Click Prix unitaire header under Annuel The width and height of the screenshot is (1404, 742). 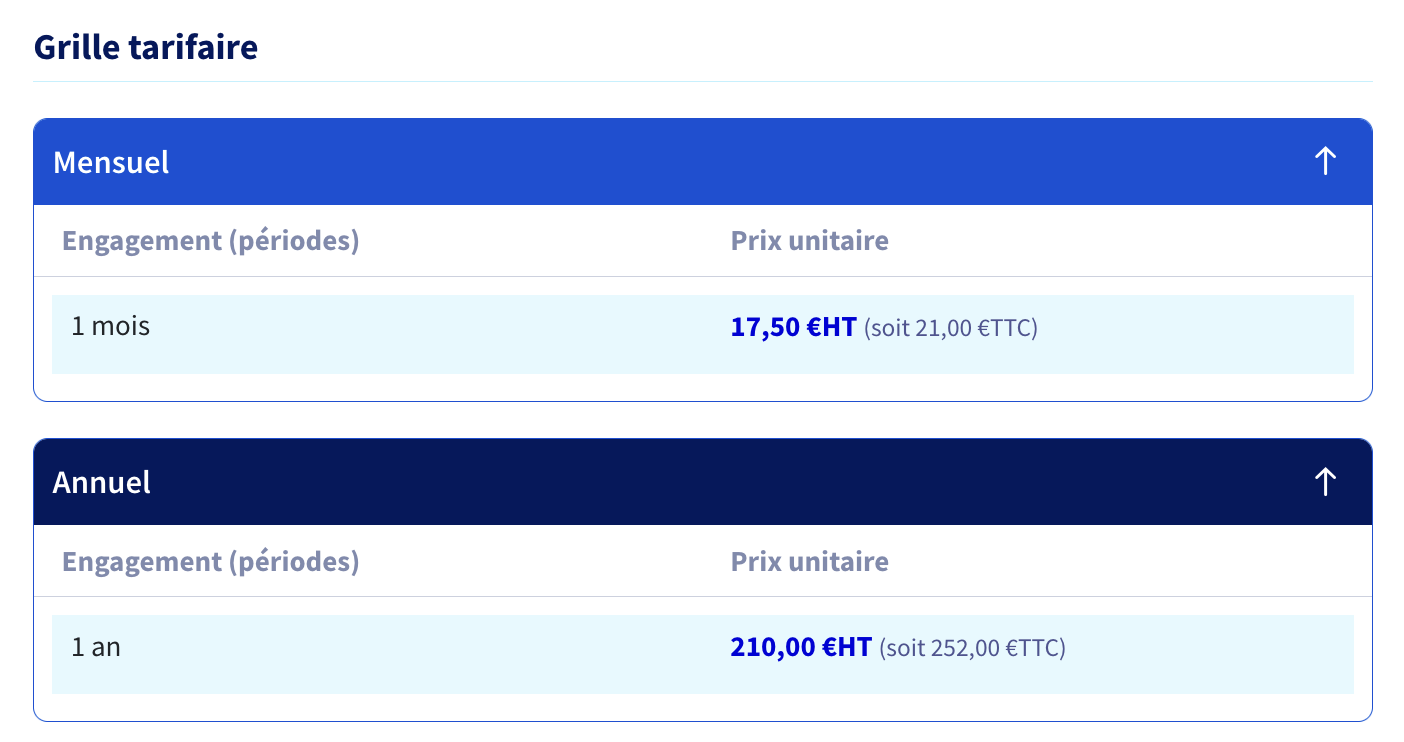pos(809,561)
